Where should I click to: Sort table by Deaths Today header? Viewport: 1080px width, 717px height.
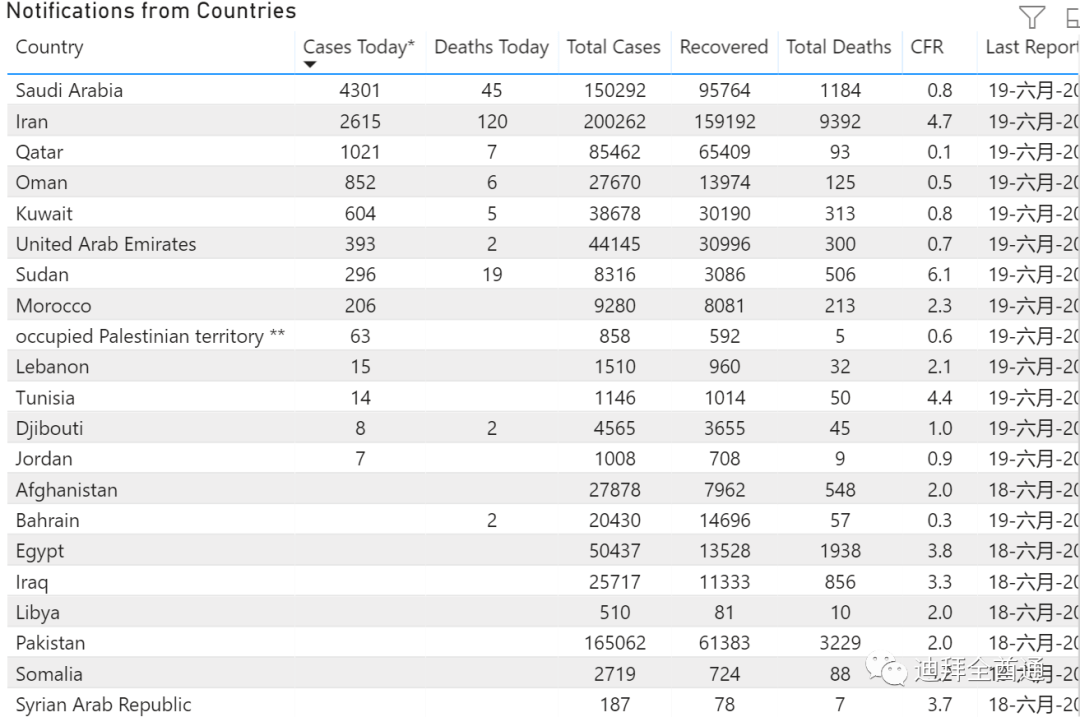click(x=491, y=47)
